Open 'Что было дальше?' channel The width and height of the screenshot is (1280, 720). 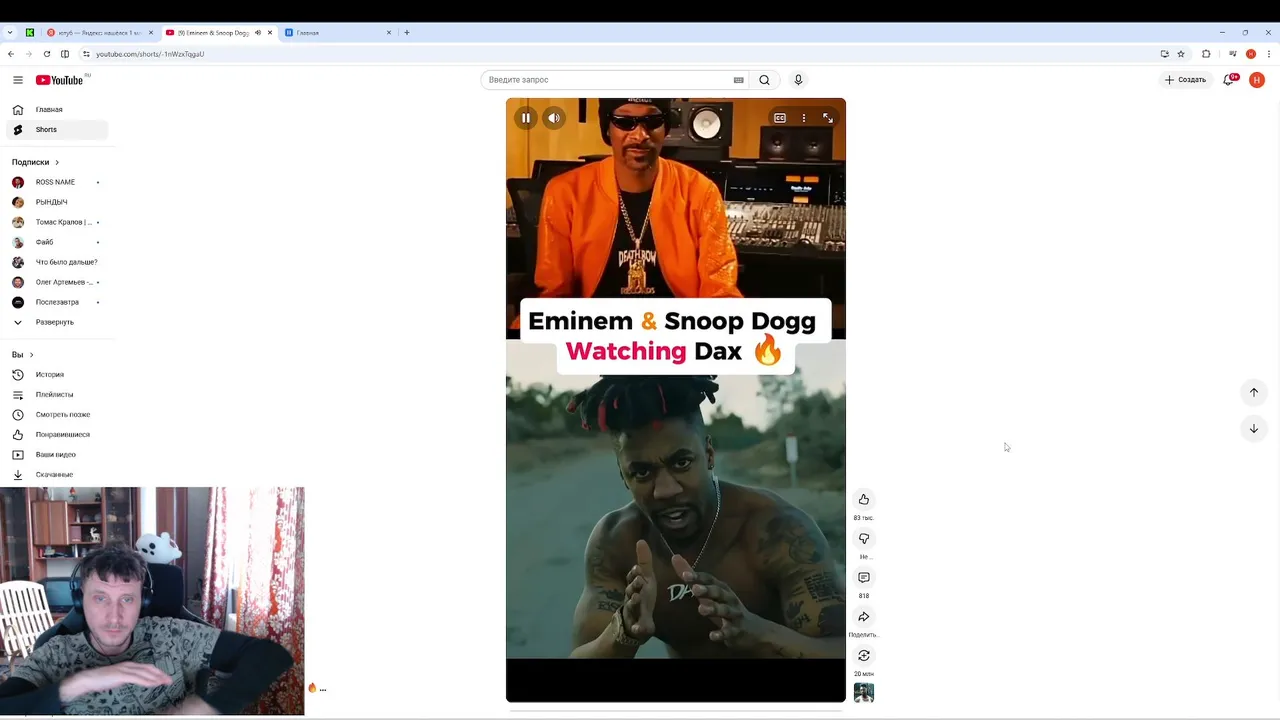click(57, 262)
